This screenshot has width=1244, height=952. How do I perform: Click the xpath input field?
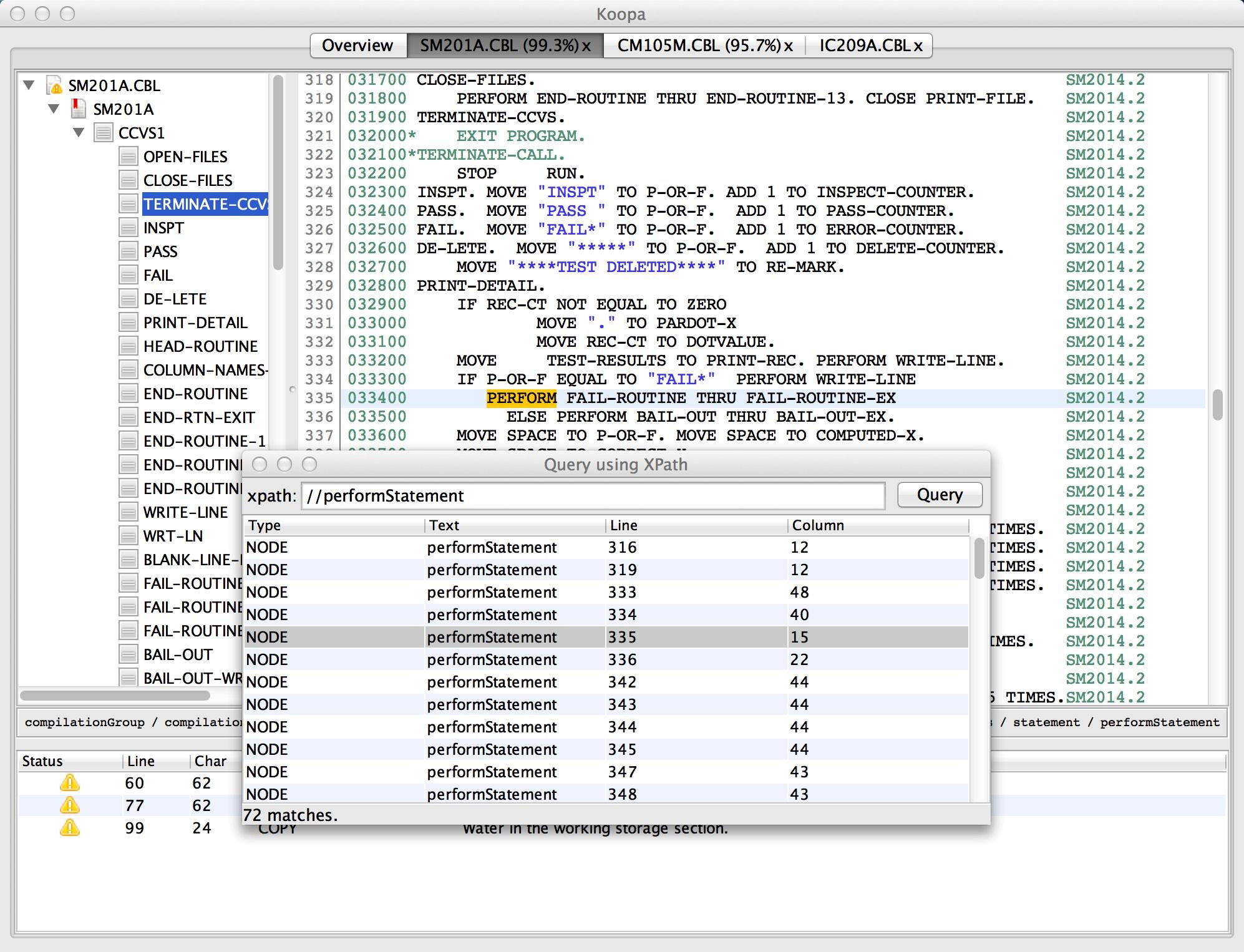[593, 496]
